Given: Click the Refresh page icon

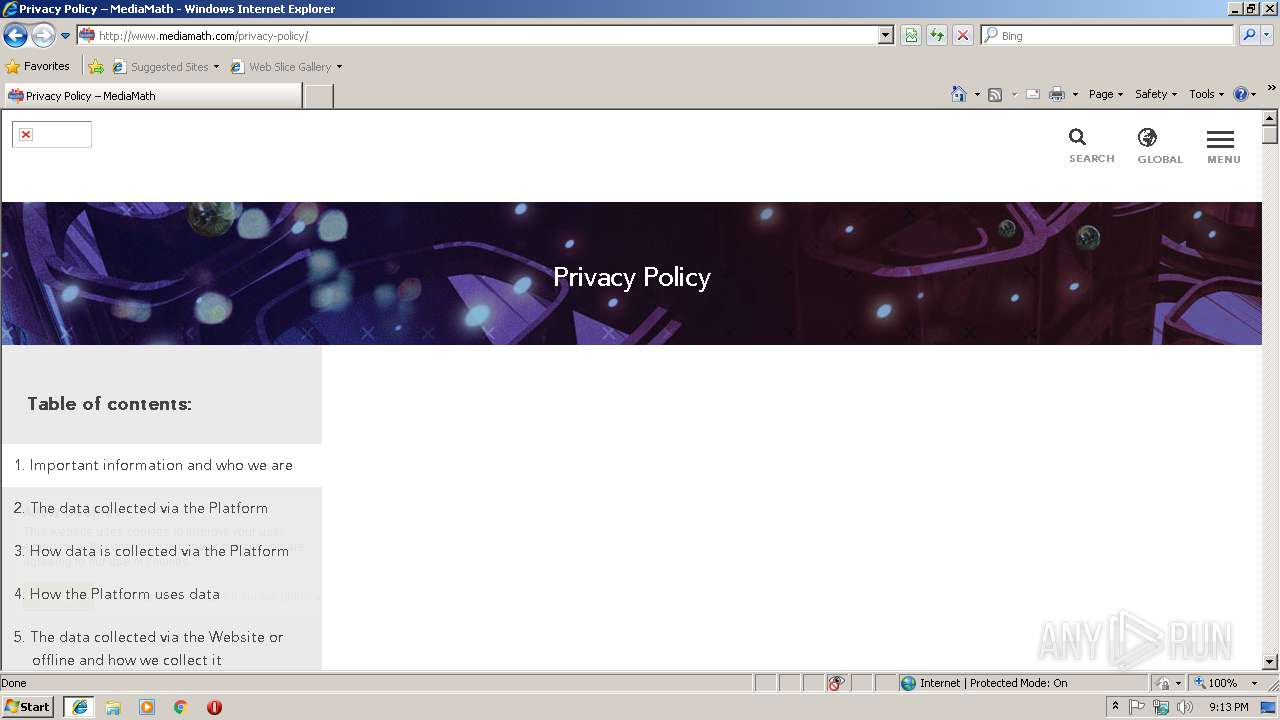Looking at the screenshot, I should (x=937, y=35).
